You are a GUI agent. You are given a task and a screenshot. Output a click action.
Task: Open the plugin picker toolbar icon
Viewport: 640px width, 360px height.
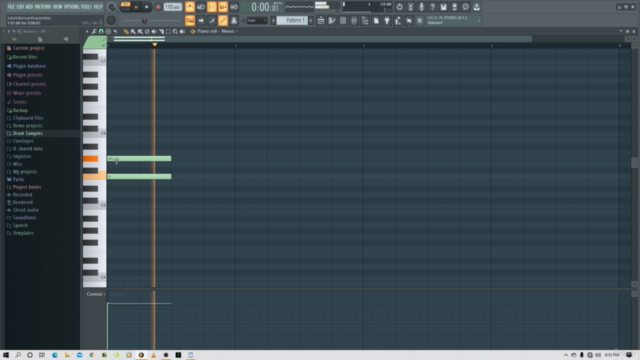[387, 20]
